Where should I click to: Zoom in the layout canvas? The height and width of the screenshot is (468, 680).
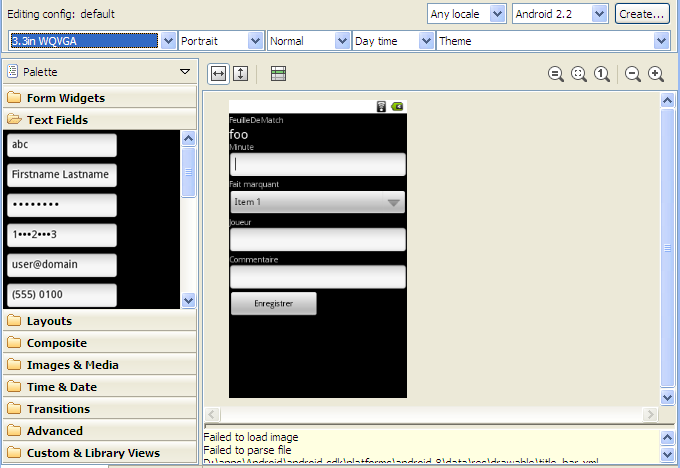[x=656, y=74]
